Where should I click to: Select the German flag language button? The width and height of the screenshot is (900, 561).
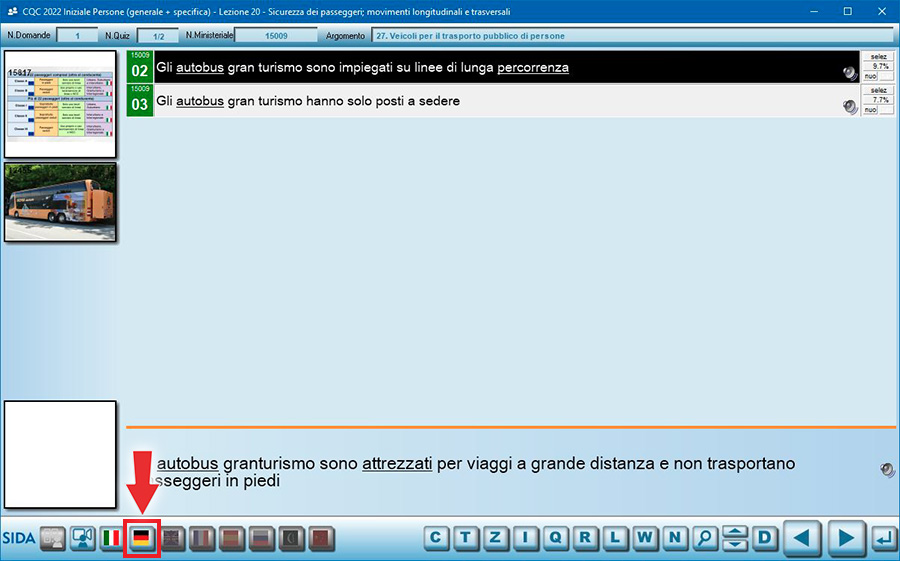tap(142, 538)
